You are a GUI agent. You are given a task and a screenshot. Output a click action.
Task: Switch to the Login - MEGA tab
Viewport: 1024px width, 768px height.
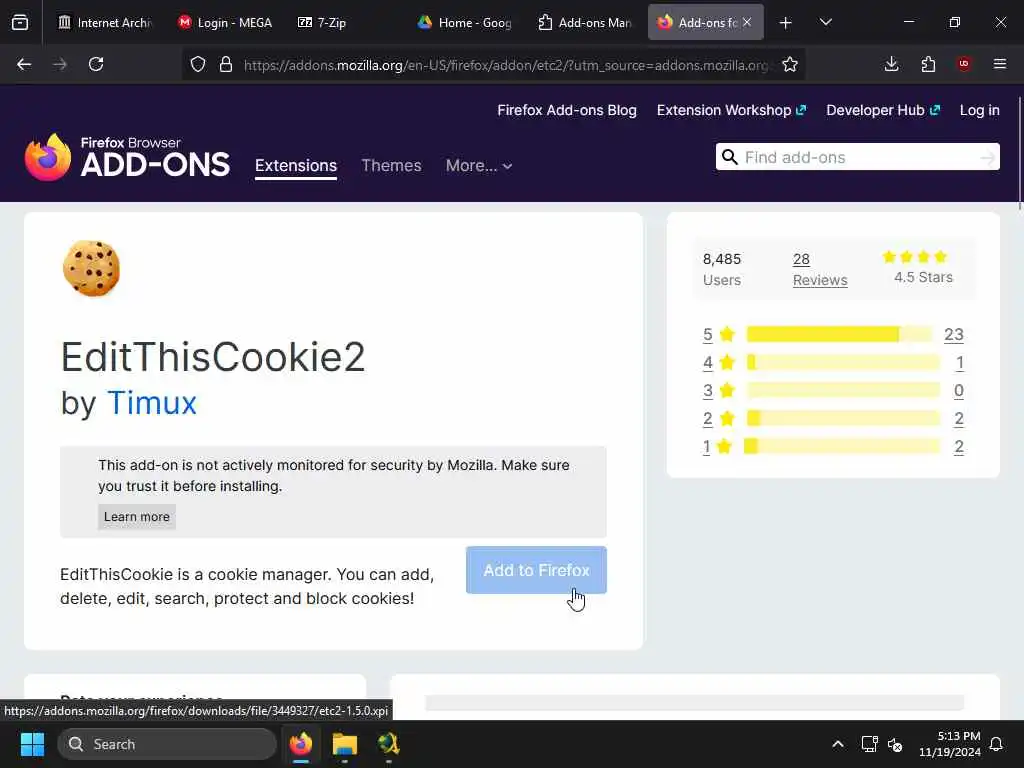225,22
